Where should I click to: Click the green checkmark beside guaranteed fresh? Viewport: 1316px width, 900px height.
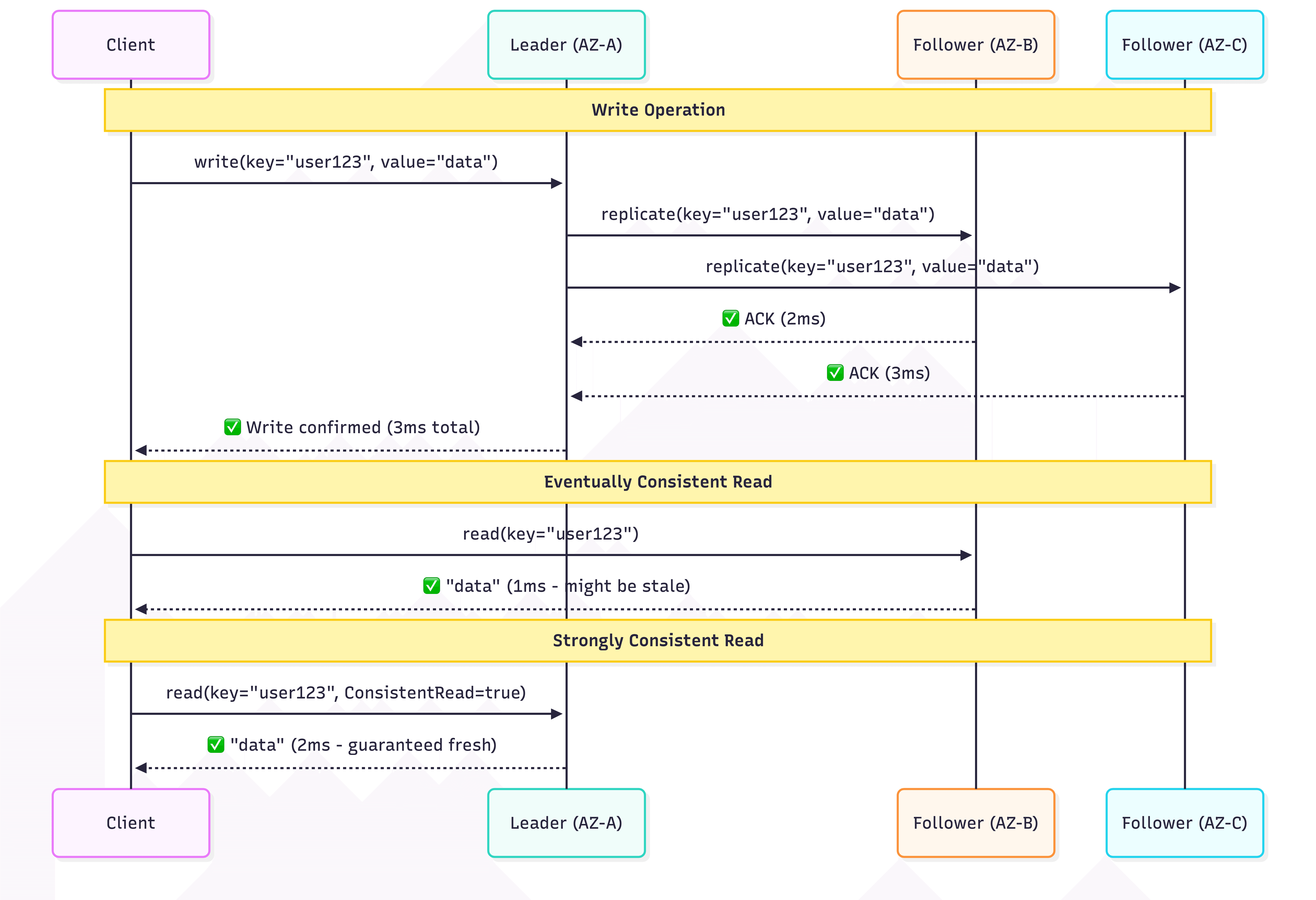[x=216, y=744]
